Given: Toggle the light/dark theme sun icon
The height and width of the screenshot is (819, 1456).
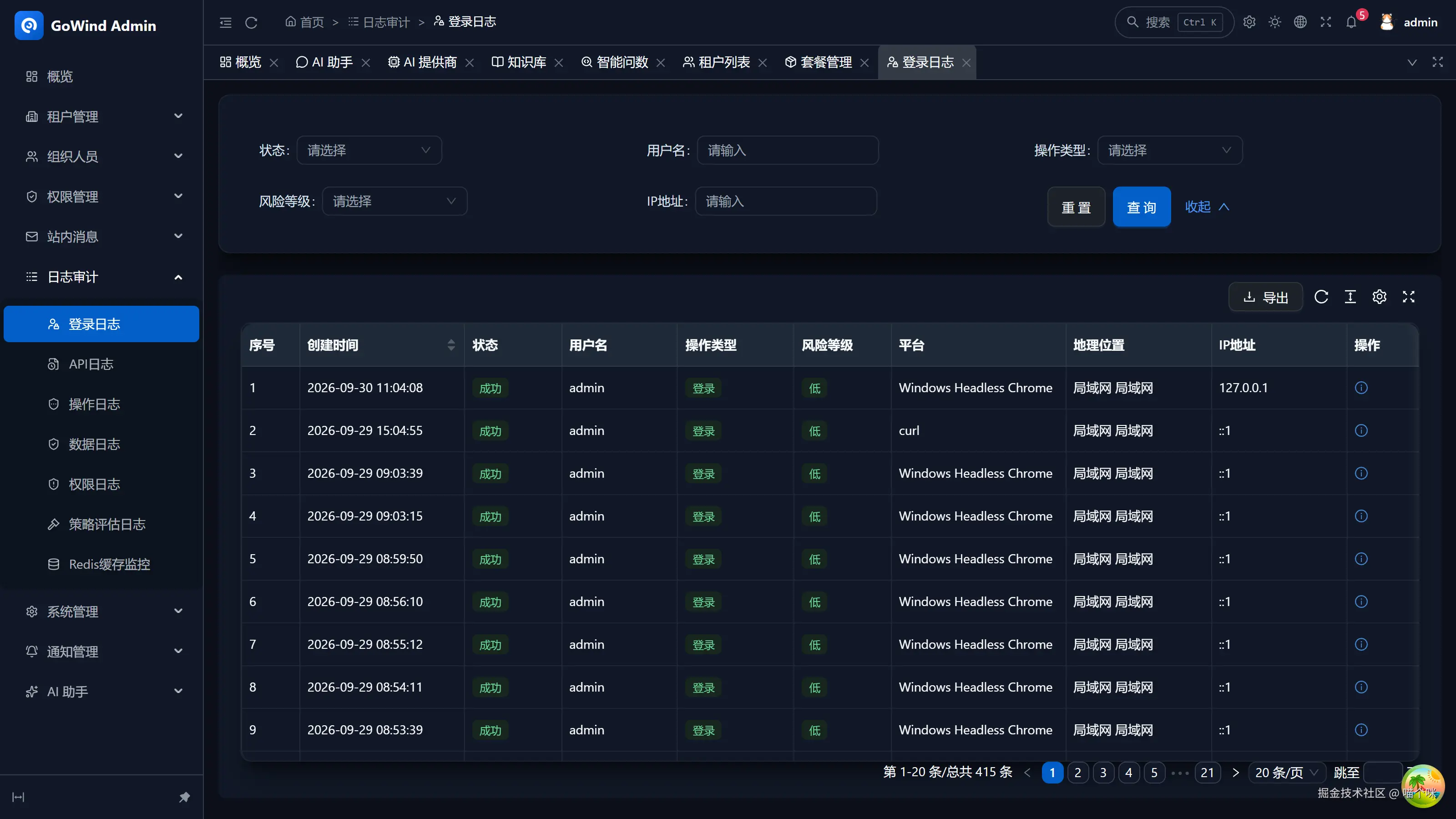Looking at the screenshot, I should [x=1274, y=22].
